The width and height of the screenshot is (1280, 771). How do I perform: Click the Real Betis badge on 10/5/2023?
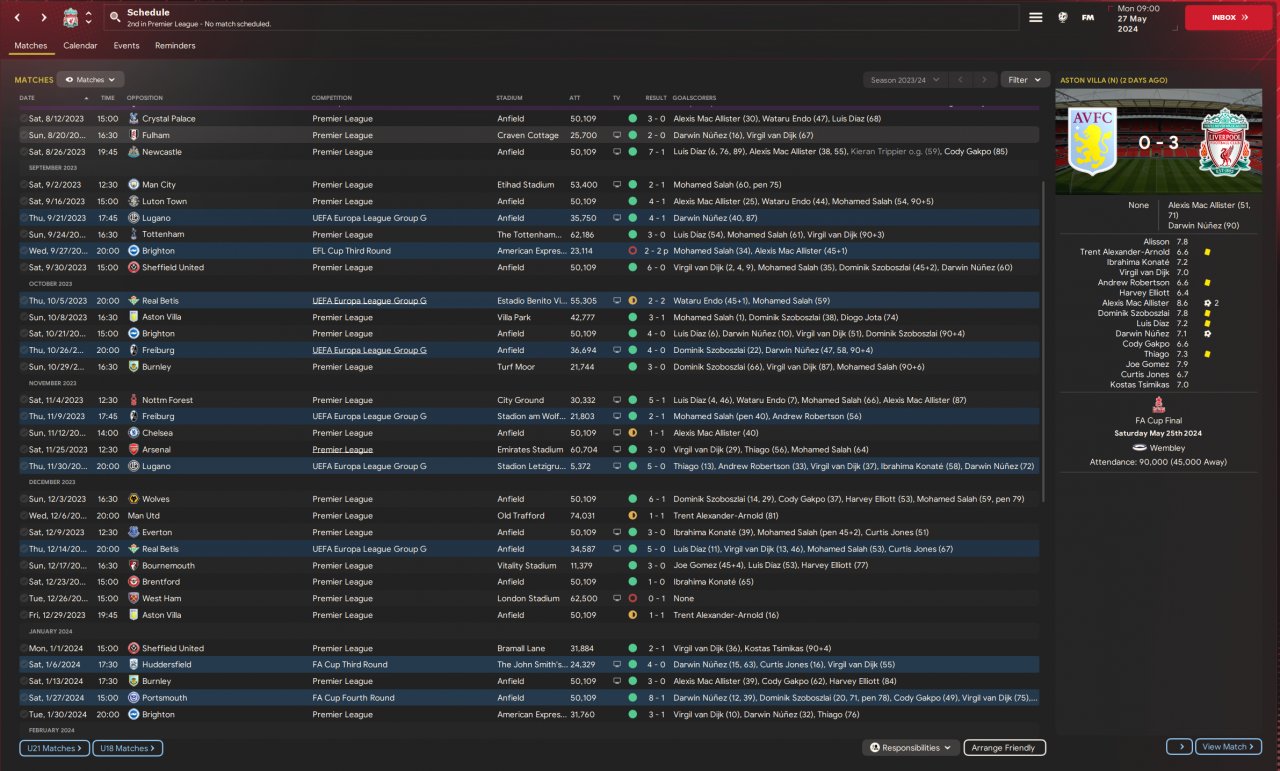133,300
